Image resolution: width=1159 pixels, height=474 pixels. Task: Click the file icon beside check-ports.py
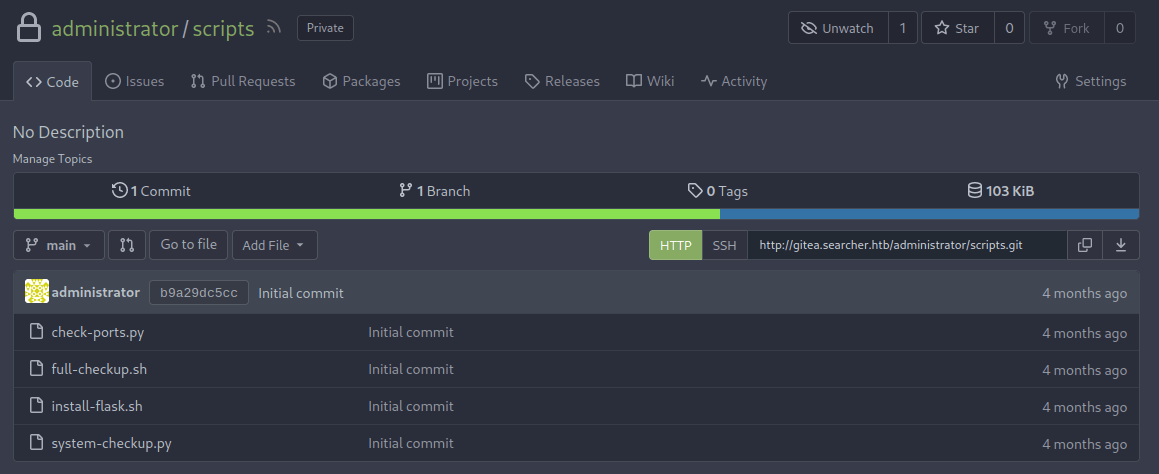click(x=36, y=332)
